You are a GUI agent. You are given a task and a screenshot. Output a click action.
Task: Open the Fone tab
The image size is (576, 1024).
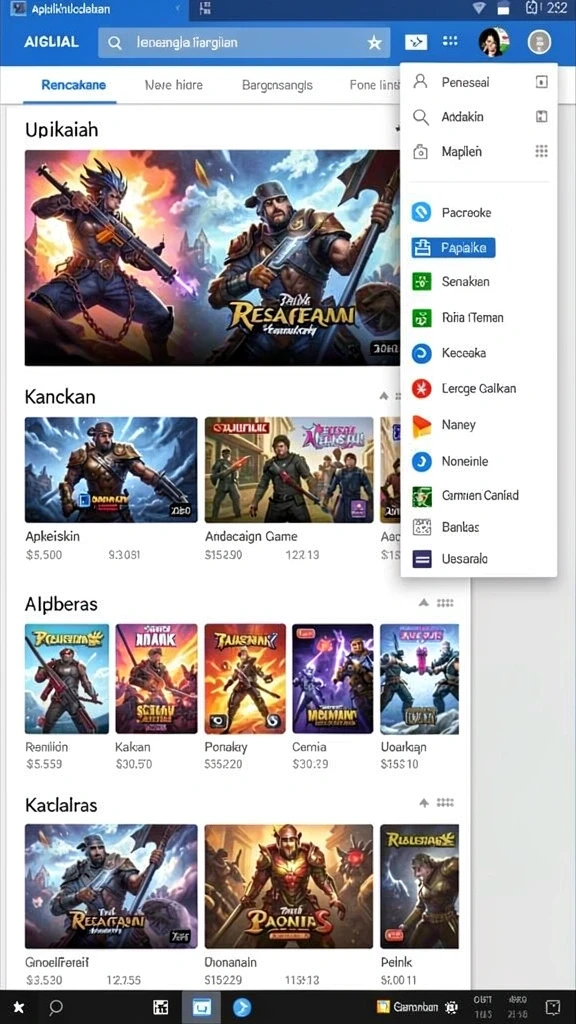[374, 85]
